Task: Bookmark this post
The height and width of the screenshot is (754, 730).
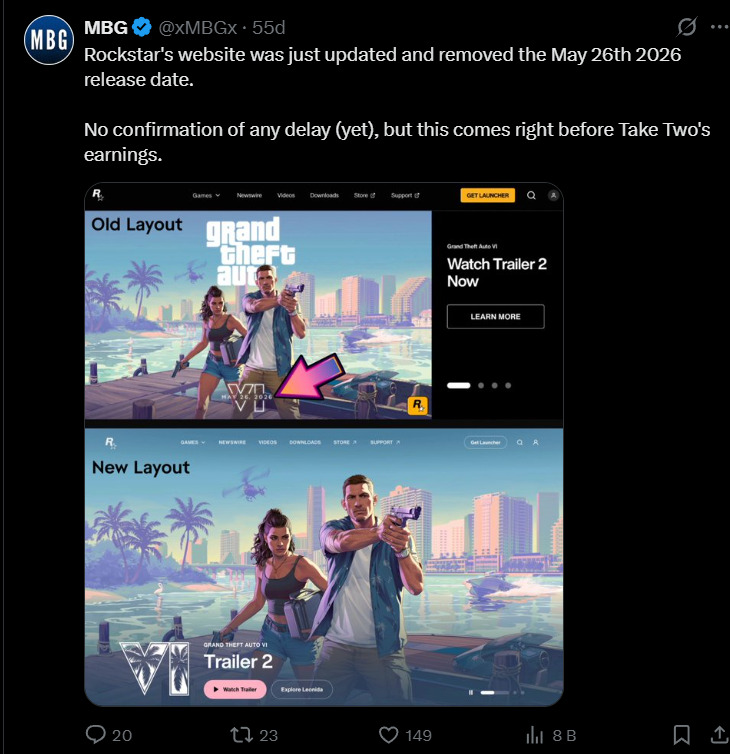Action: tap(680, 735)
